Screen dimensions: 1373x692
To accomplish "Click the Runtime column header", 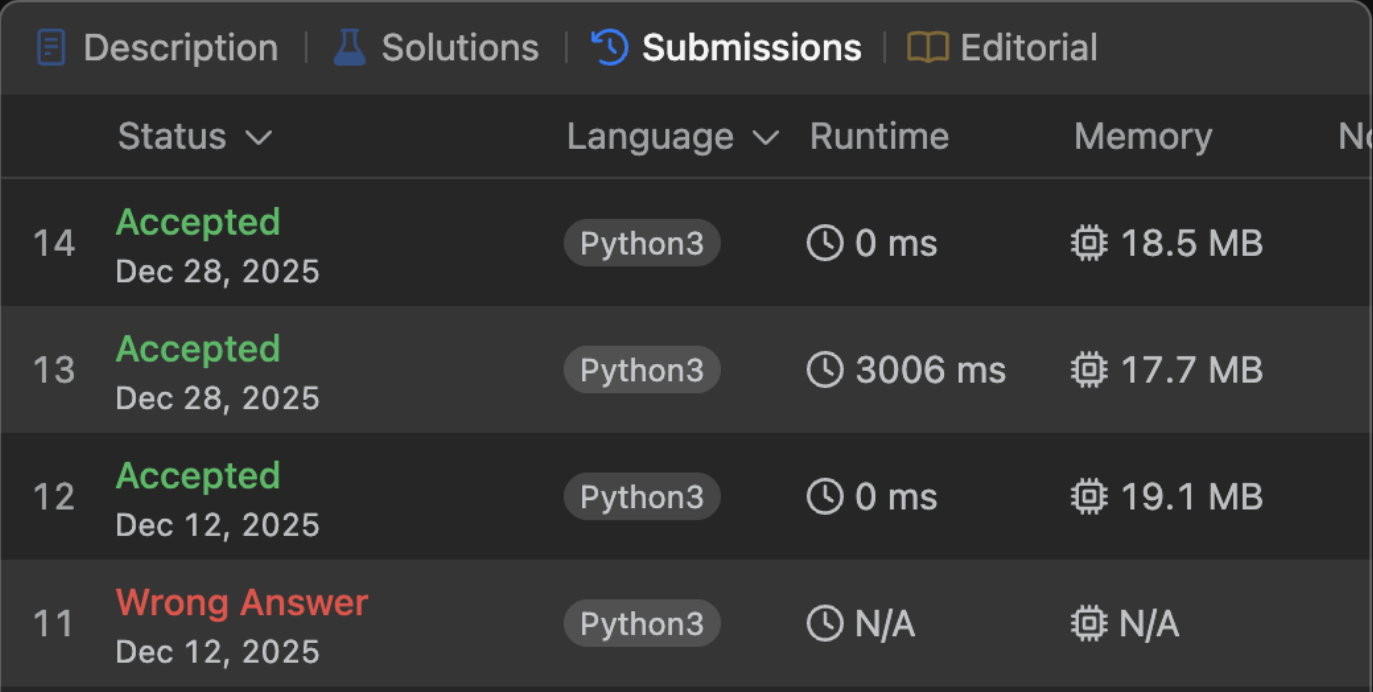I will (x=879, y=137).
